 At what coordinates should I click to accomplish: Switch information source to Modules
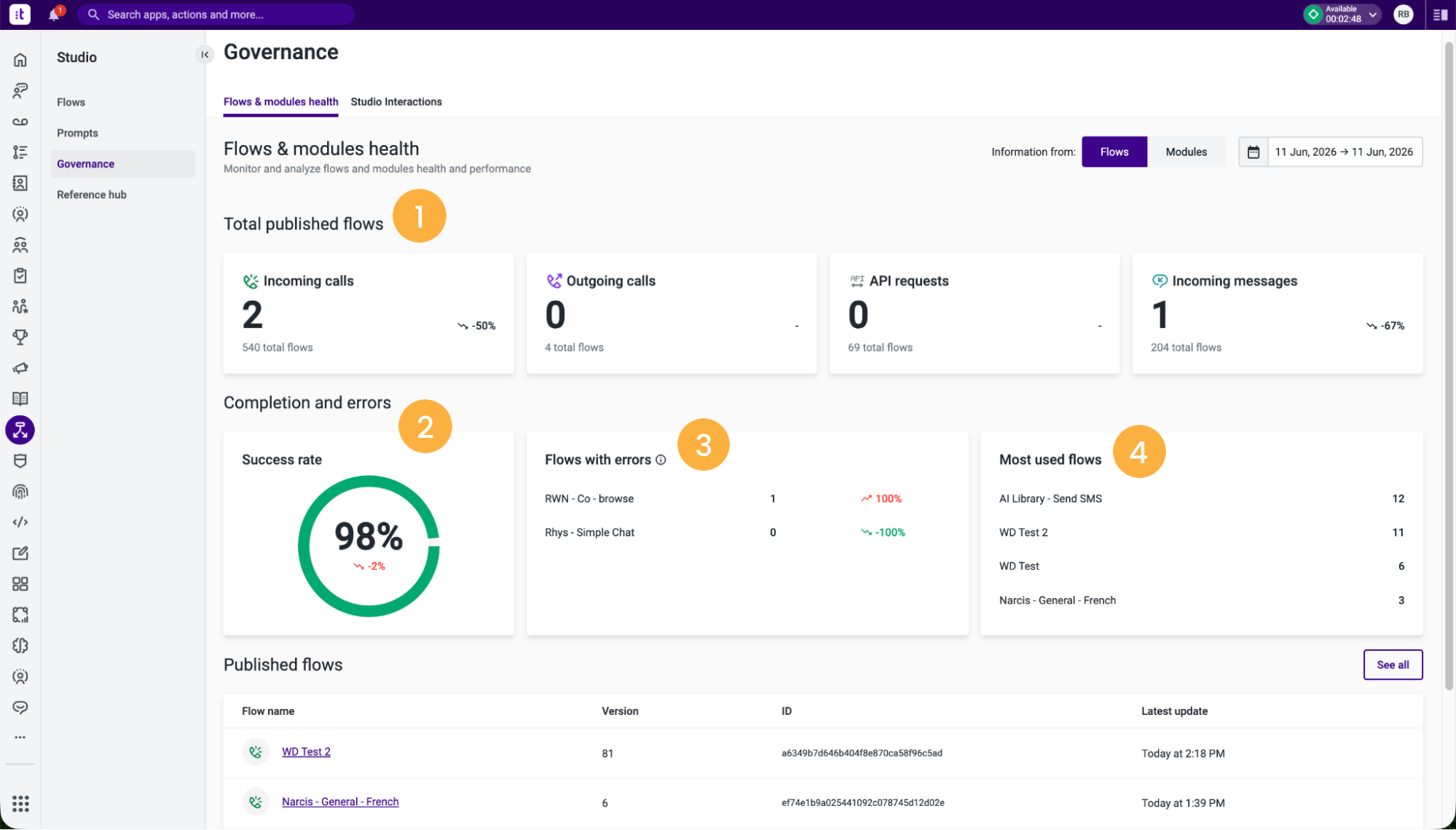pos(1186,152)
